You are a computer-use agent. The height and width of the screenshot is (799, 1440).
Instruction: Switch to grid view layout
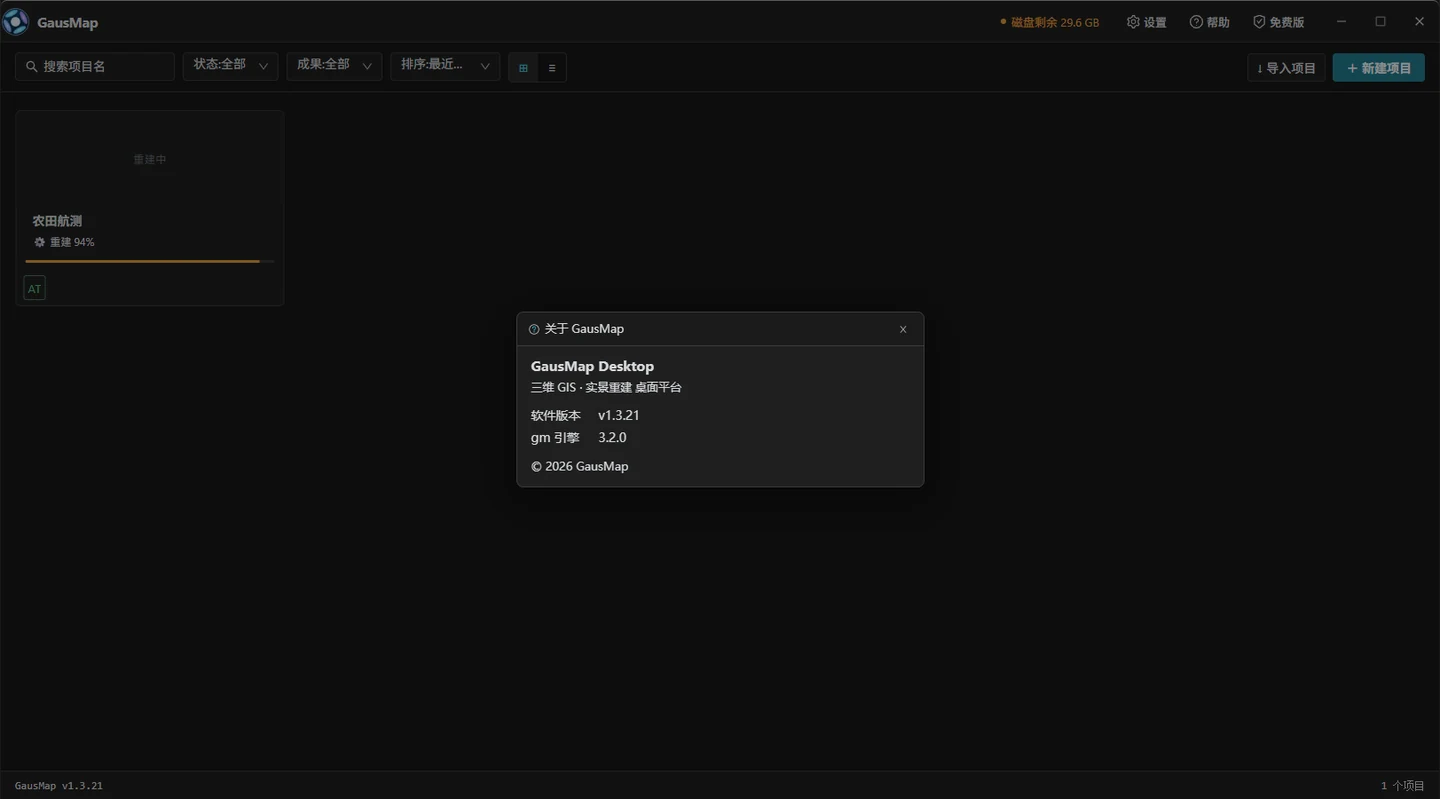(523, 68)
